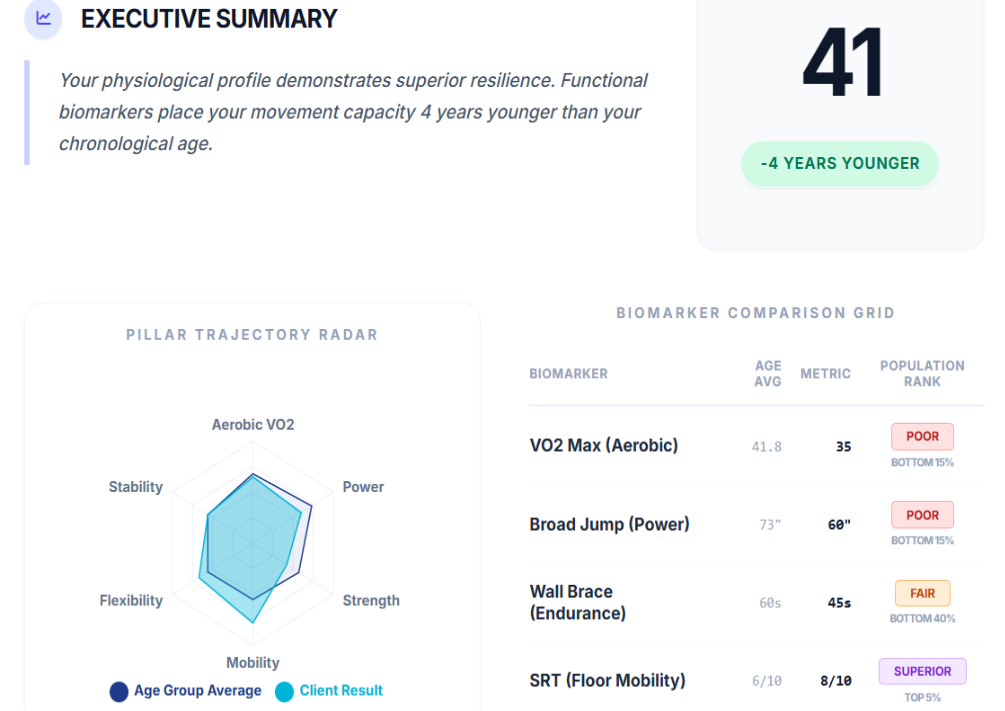This screenshot has height=711, width=1005.
Task: Click the Age Group Average legend dot
Action: click(119, 691)
